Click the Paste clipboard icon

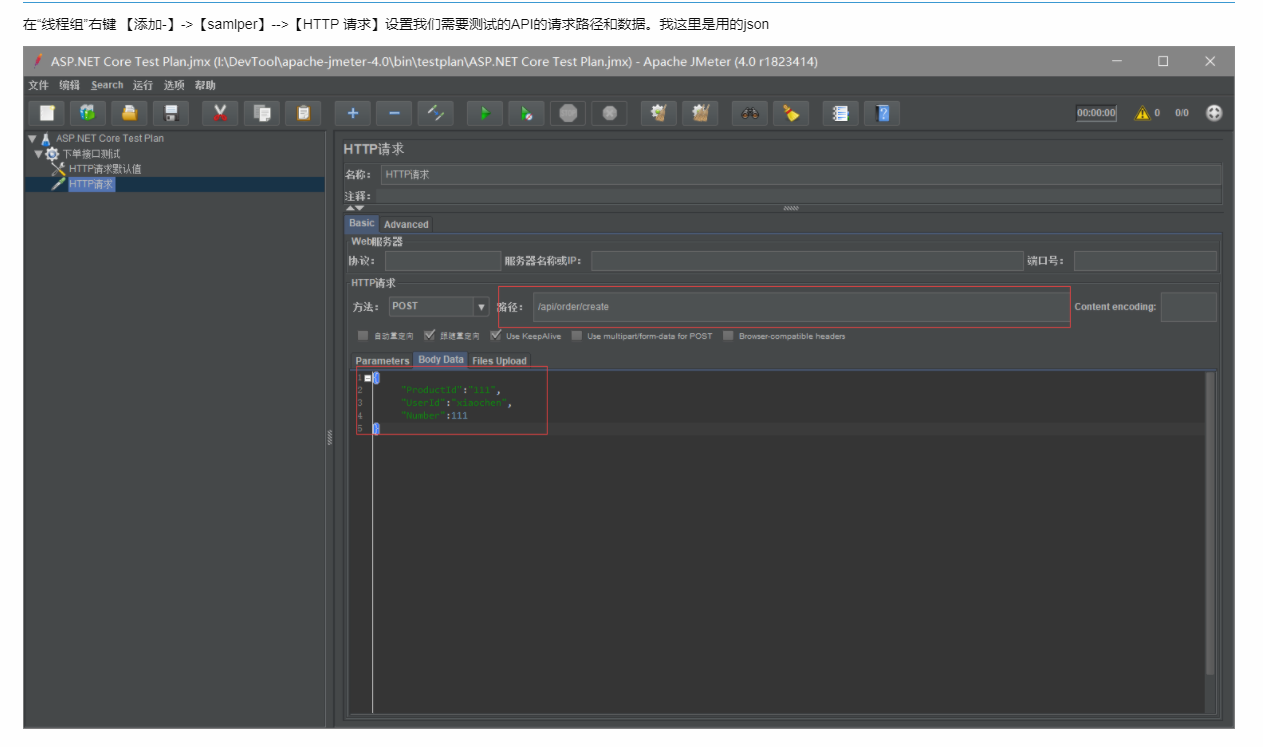point(303,113)
